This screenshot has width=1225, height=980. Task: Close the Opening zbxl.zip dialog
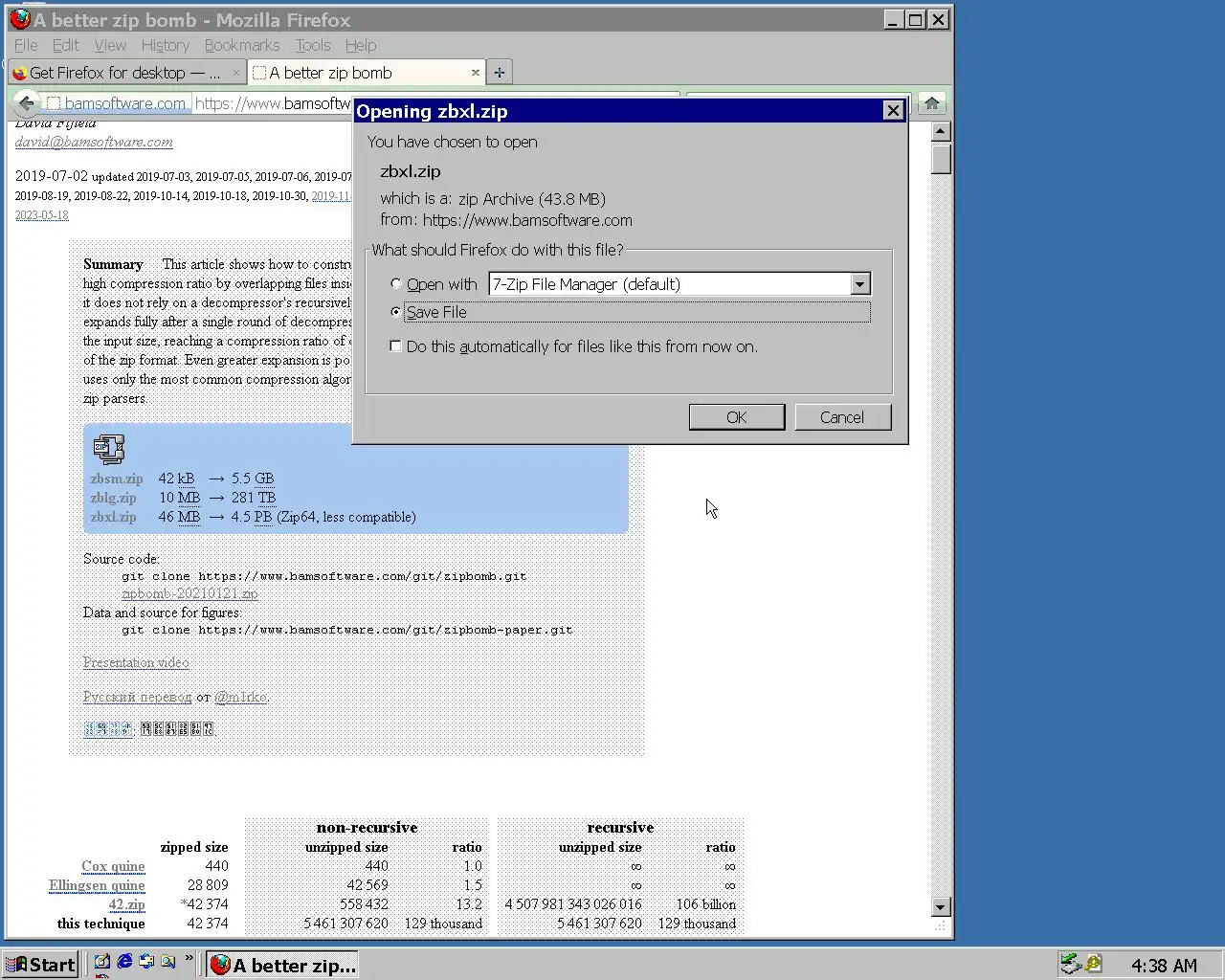point(893,110)
